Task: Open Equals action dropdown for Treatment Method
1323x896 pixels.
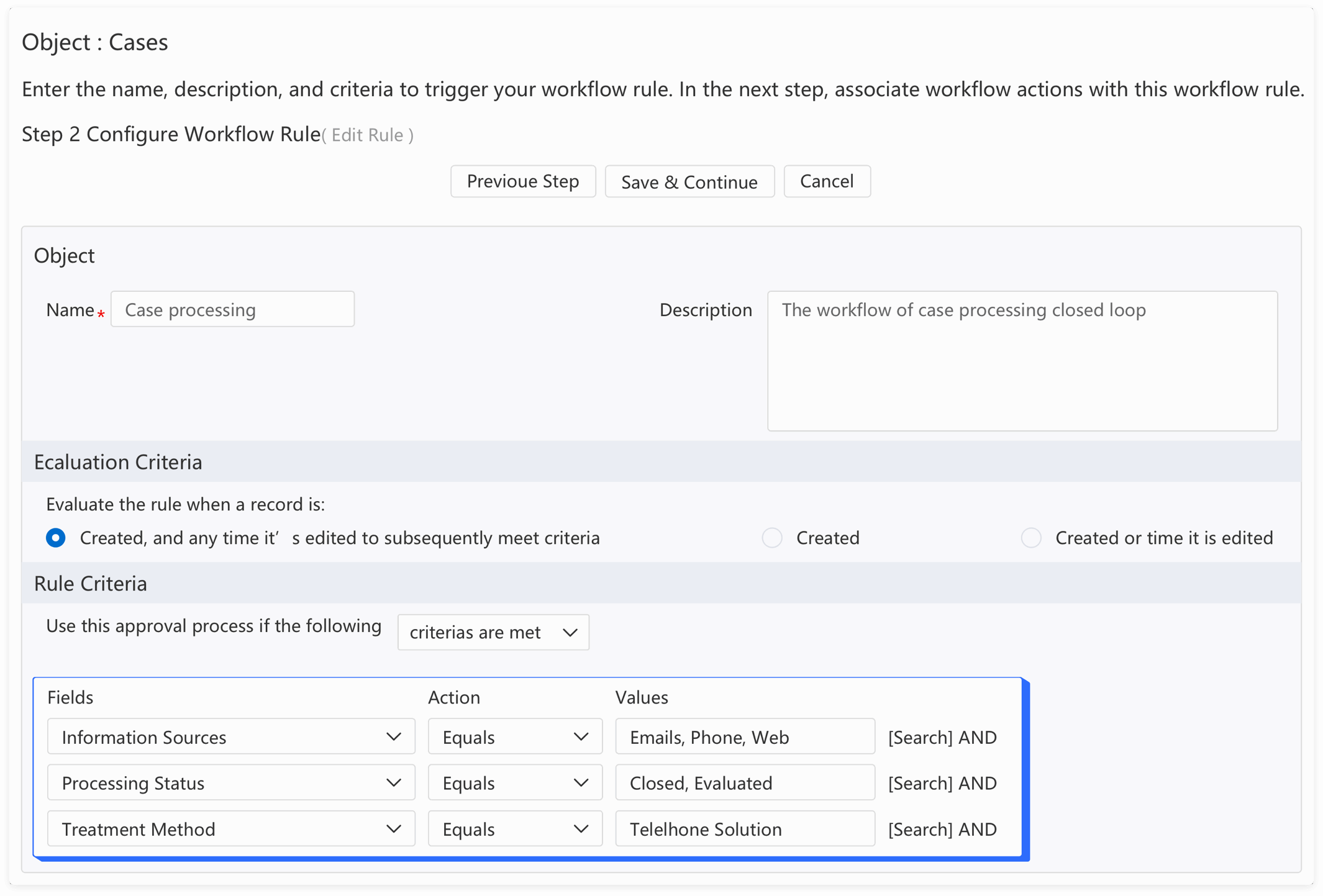Action: click(x=515, y=829)
